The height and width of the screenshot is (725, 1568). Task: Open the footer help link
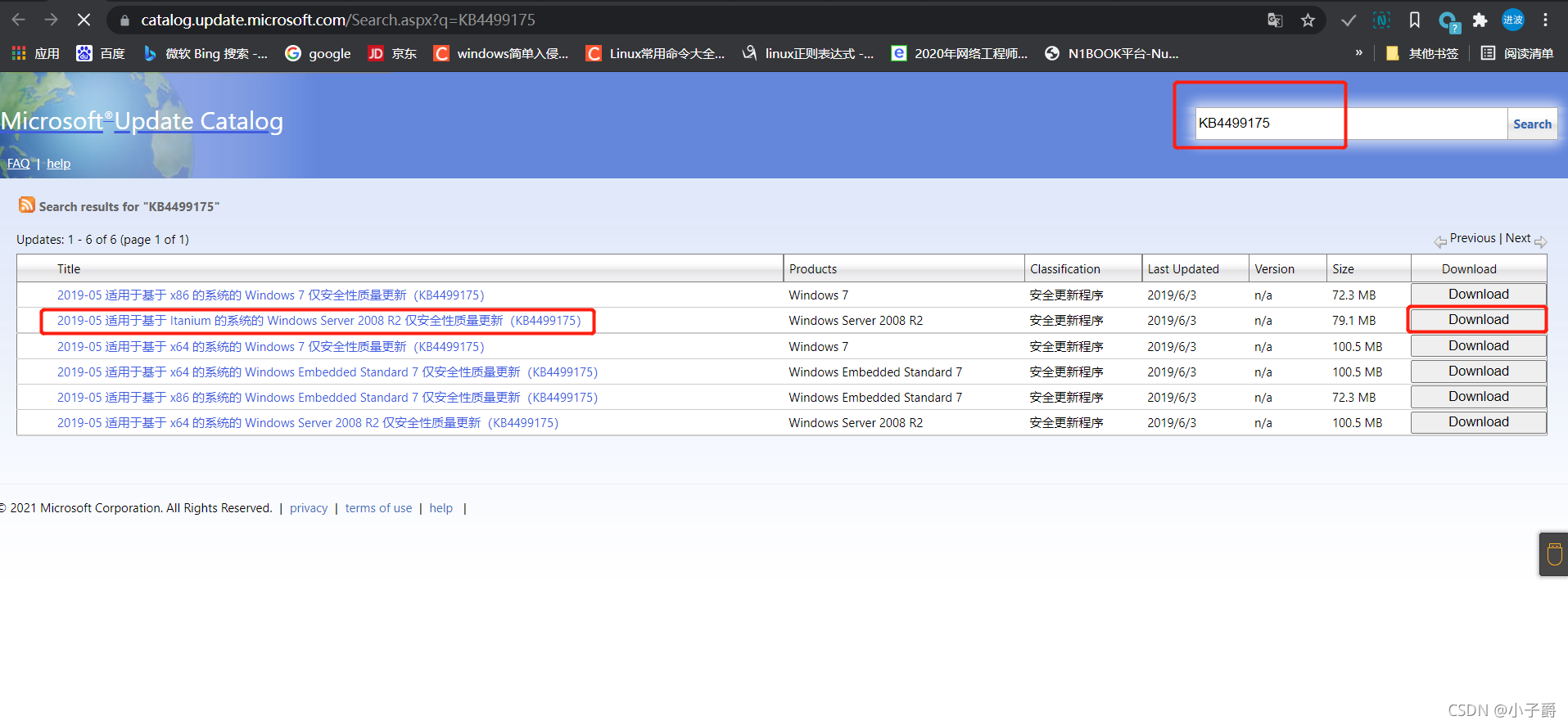click(x=441, y=508)
